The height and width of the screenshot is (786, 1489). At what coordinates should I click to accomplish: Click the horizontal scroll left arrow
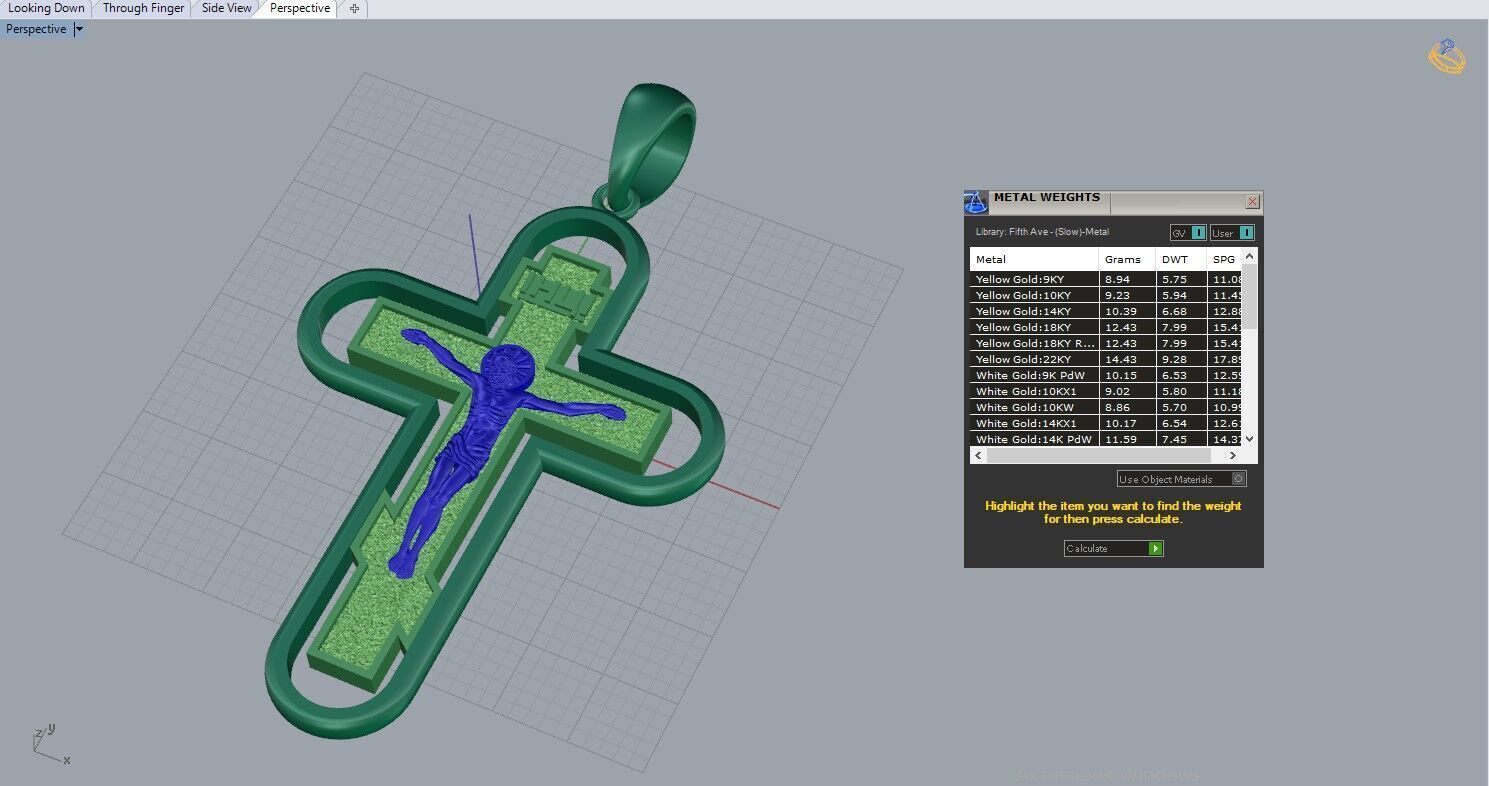tap(978, 455)
